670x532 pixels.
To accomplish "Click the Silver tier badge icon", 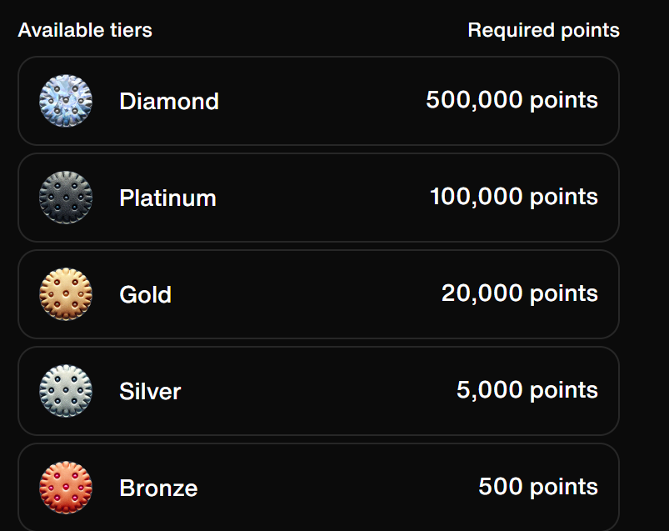I will [x=66, y=391].
